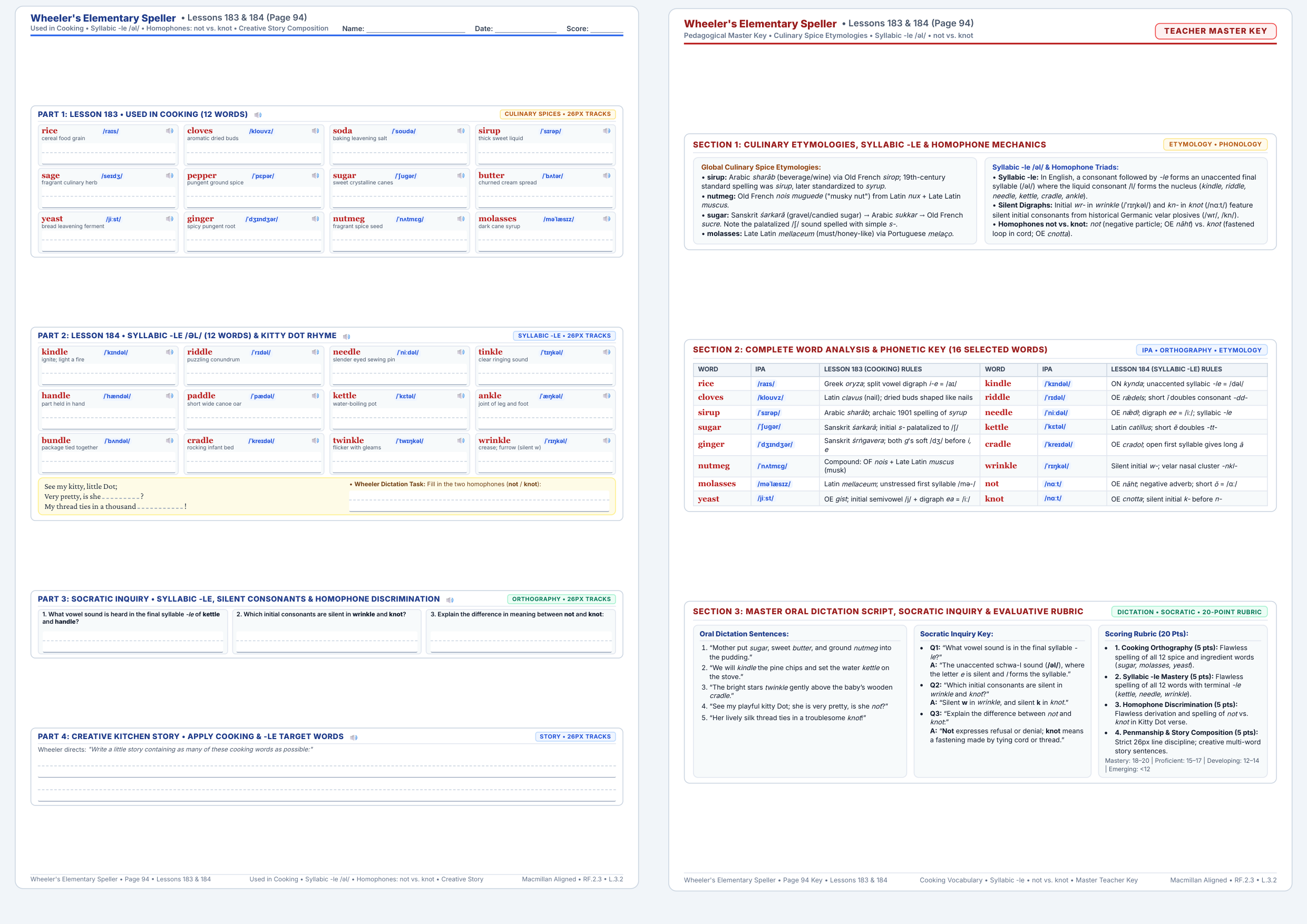Click the 'My thread ties in a thousand' line
Viewport: 1307px width, 924px height.
click(x=115, y=506)
